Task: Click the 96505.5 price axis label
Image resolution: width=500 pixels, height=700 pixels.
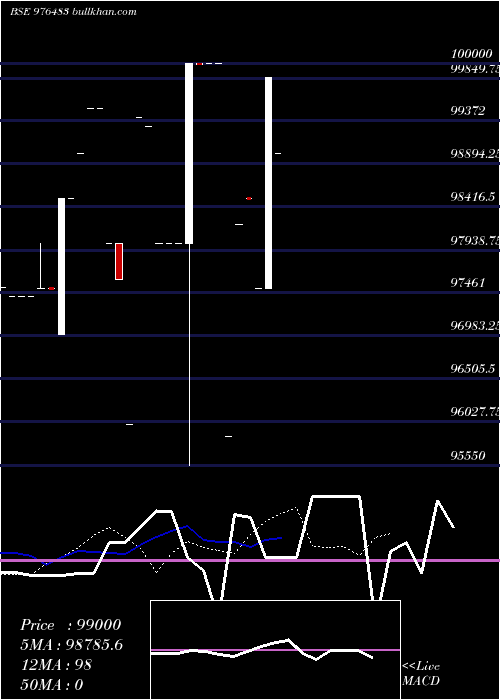Action: click(x=473, y=369)
